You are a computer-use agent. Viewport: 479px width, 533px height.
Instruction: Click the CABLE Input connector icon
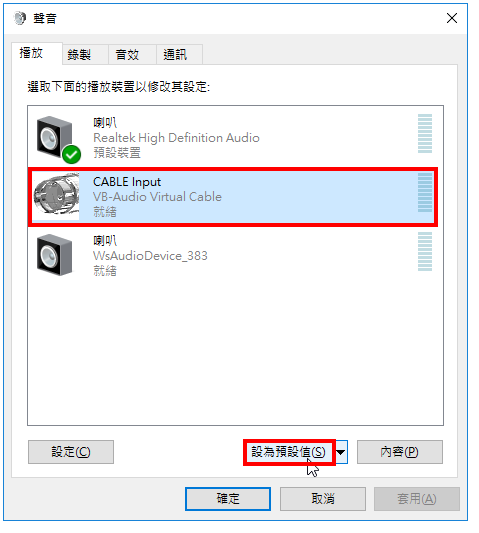click(x=56, y=196)
